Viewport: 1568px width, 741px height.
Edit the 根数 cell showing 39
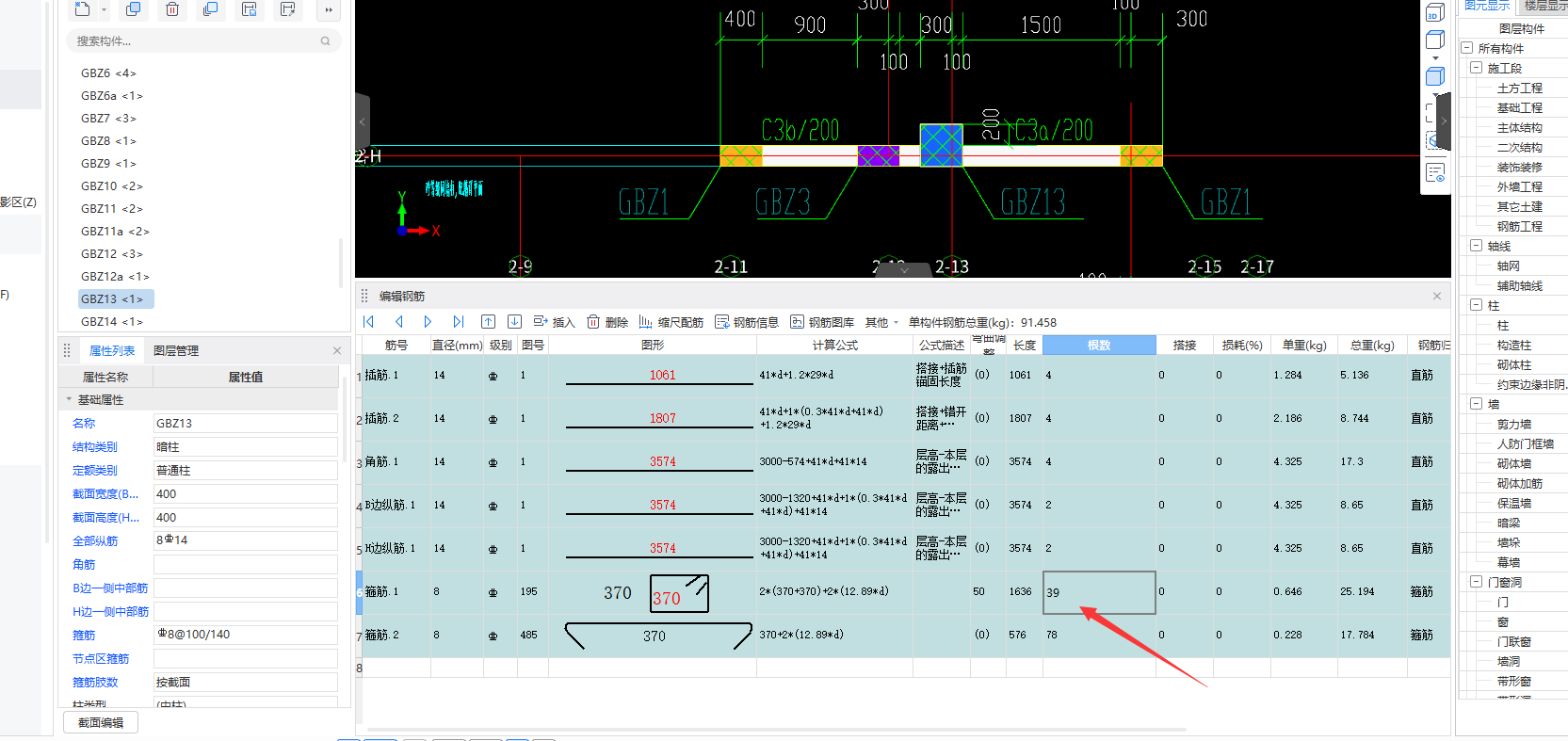coord(1099,592)
